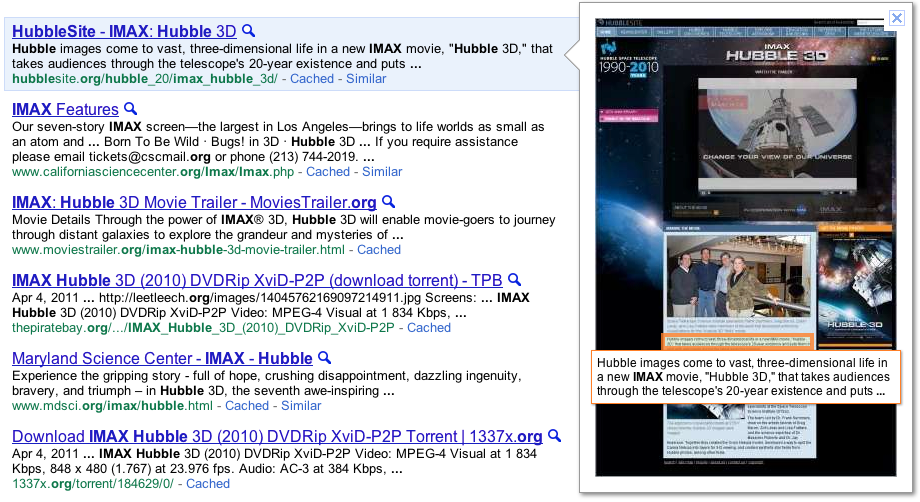Close the page preview panel

click(897, 18)
